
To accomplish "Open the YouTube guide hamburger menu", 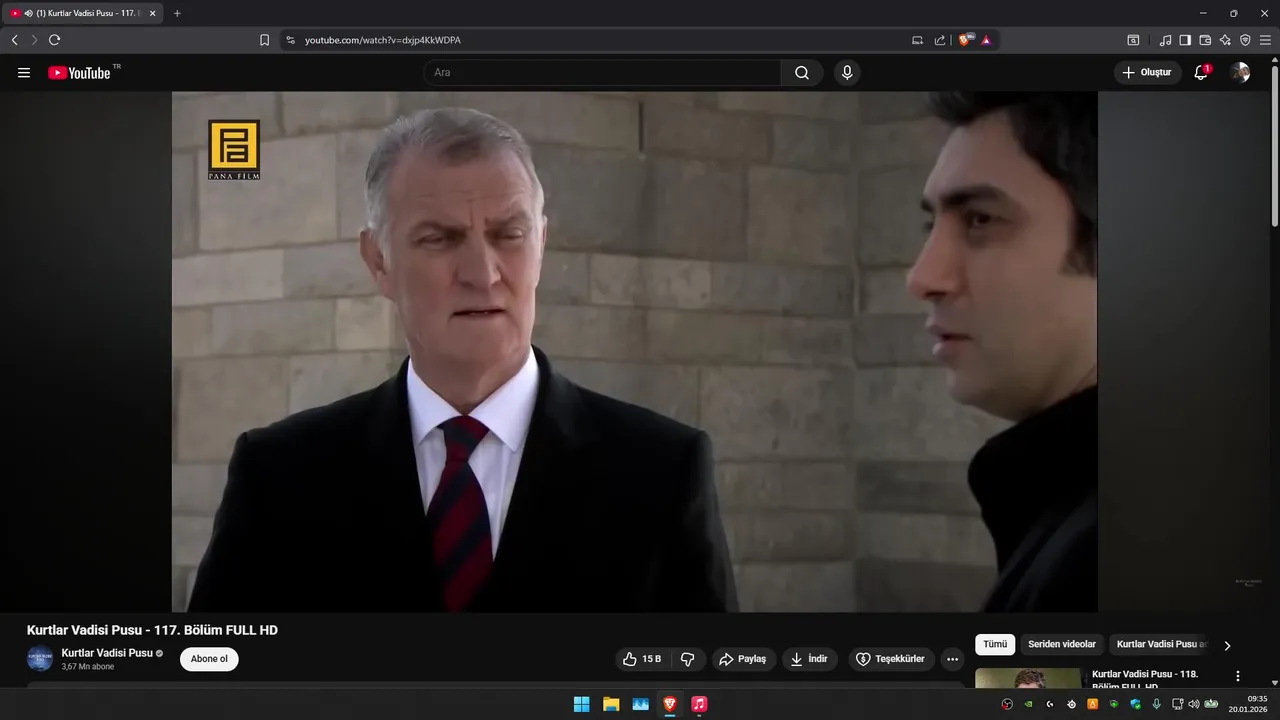I will [x=24, y=73].
